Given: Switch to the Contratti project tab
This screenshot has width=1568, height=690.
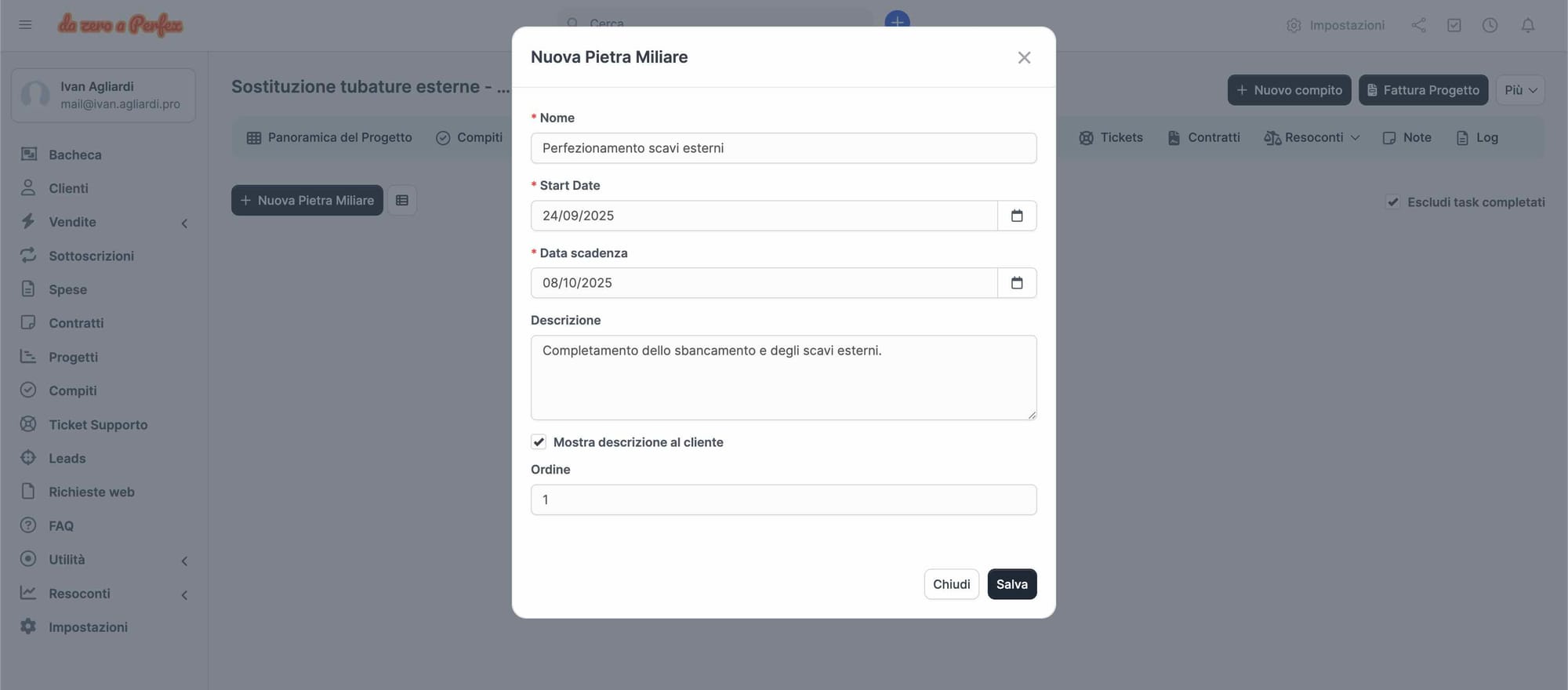Looking at the screenshot, I should pyautogui.click(x=1204, y=138).
